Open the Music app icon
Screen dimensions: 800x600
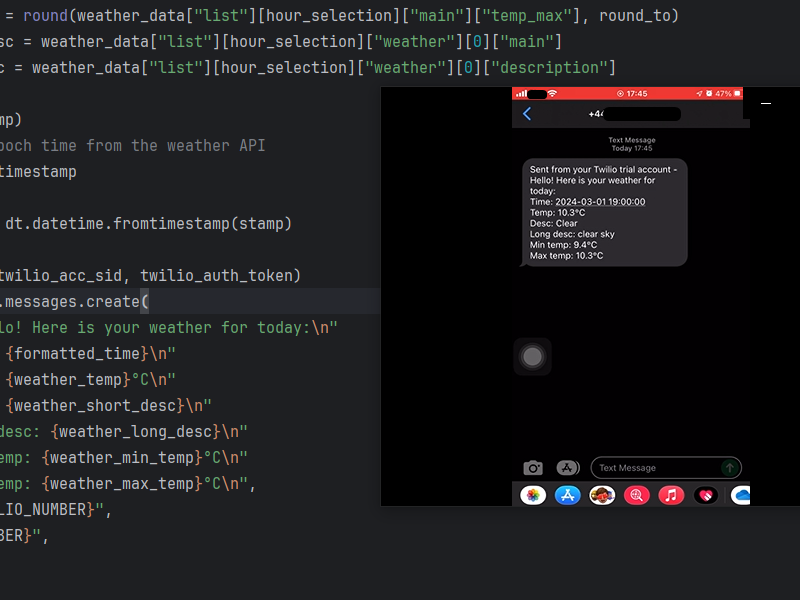coord(672,495)
